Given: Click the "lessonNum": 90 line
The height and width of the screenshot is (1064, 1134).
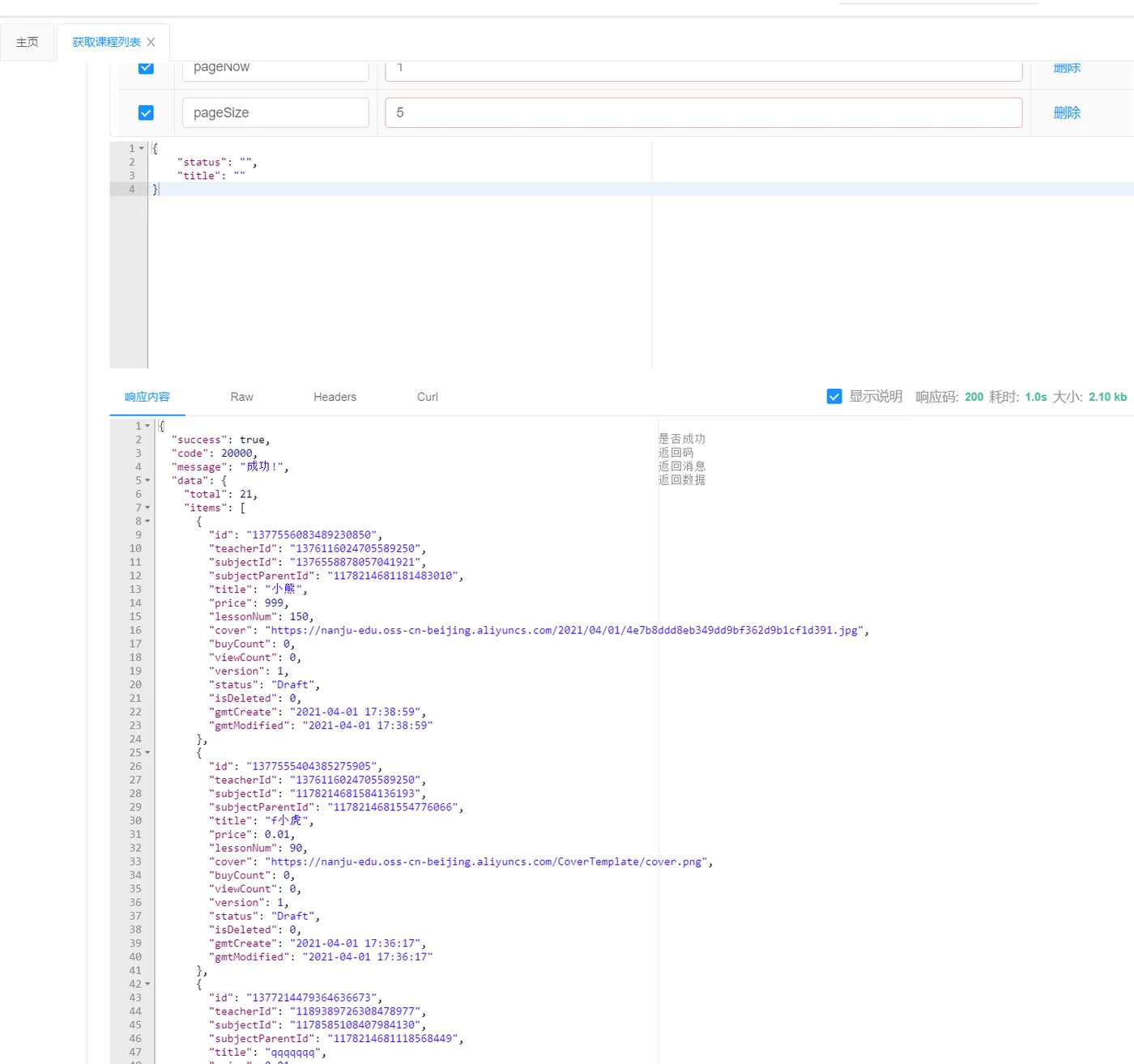Looking at the screenshot, I should point(258,849).
